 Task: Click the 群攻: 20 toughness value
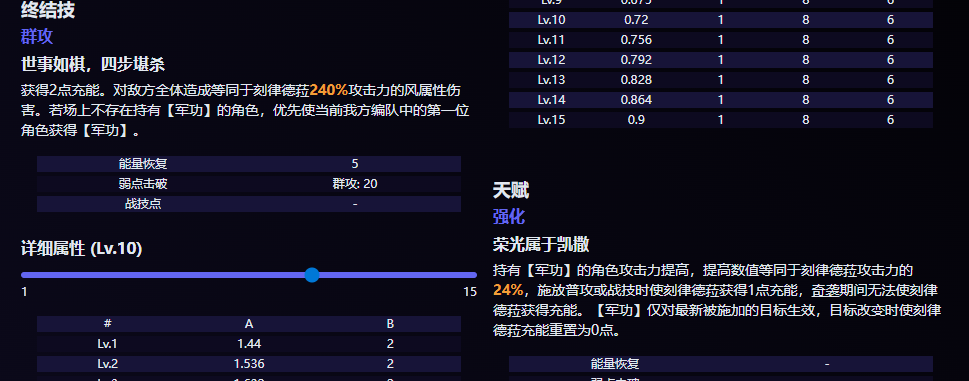355,183
